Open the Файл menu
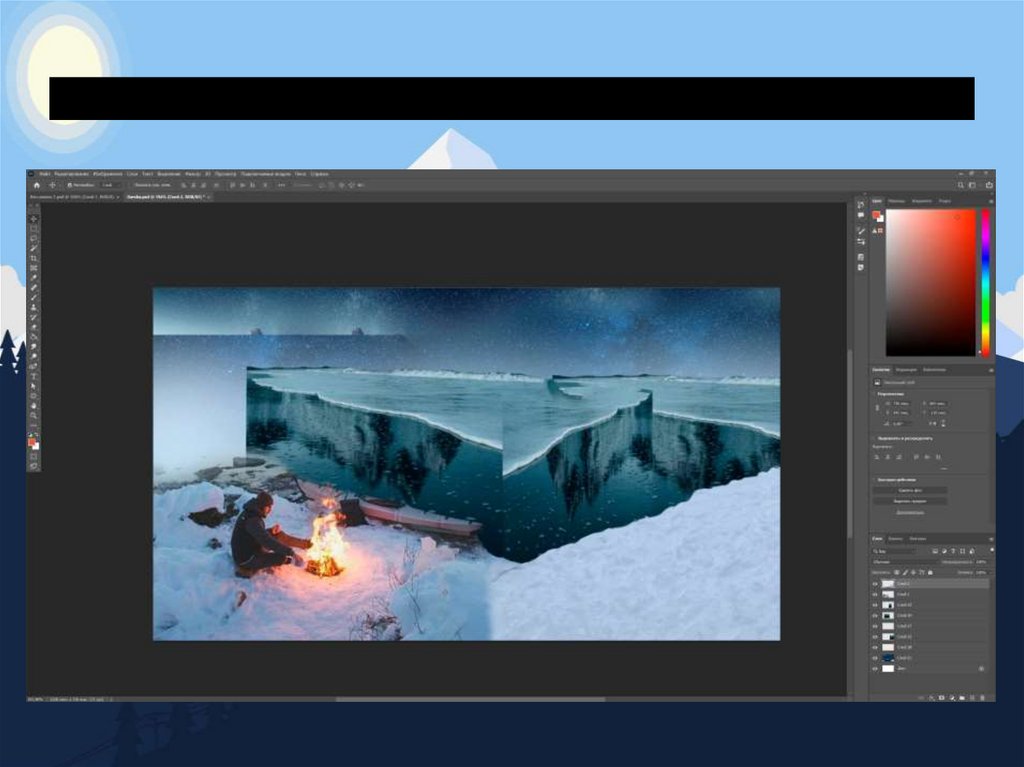Viewport: 1024px width, 767px height. [45, 174]
